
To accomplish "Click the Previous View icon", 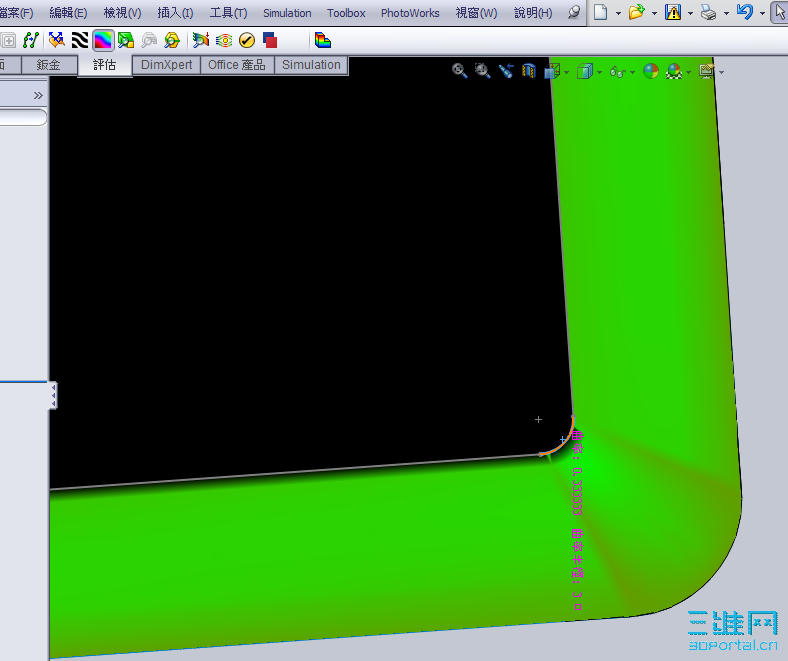I will 506,71.
